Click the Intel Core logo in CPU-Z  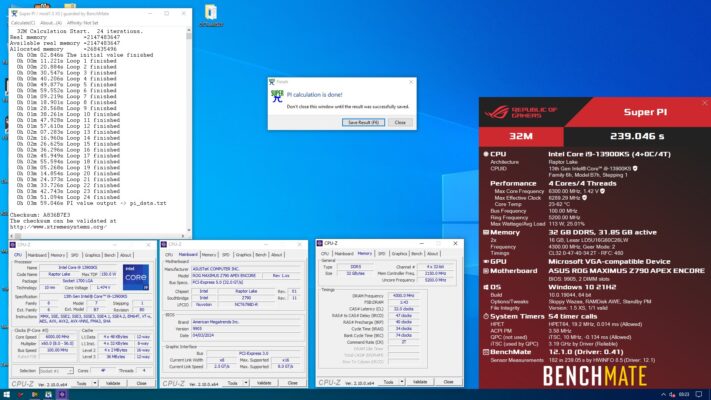pos(136,277)
